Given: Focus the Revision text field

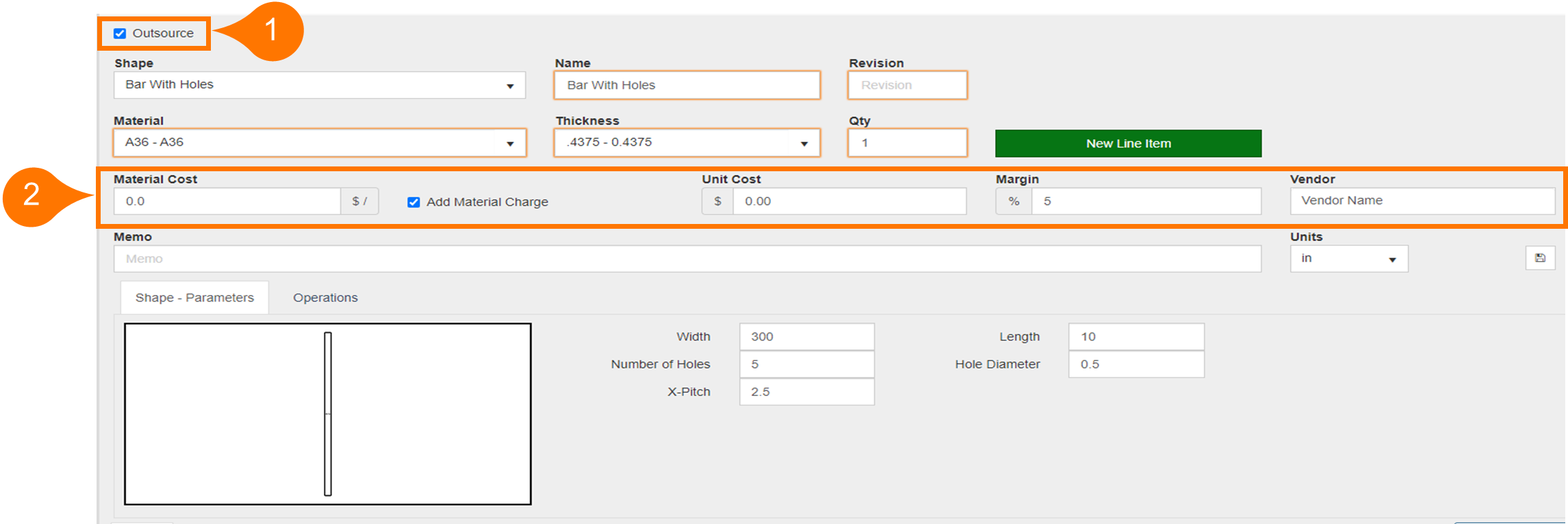Looking at the screenshot, I should click(907, 85).
